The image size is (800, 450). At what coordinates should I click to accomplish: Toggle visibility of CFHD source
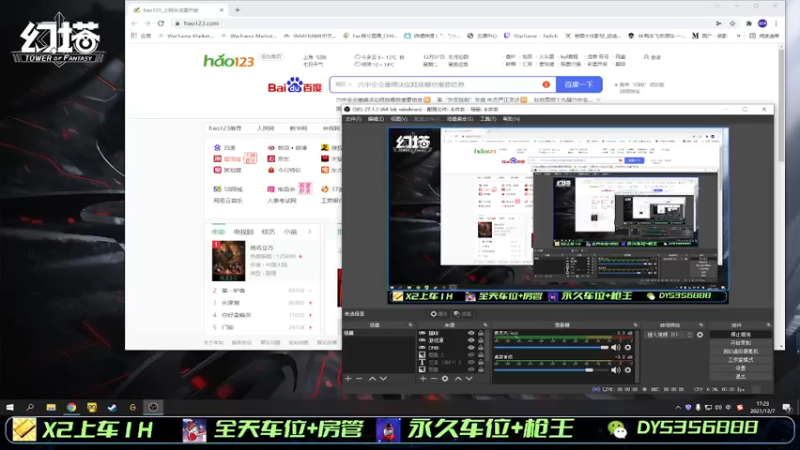coord(471,347)
